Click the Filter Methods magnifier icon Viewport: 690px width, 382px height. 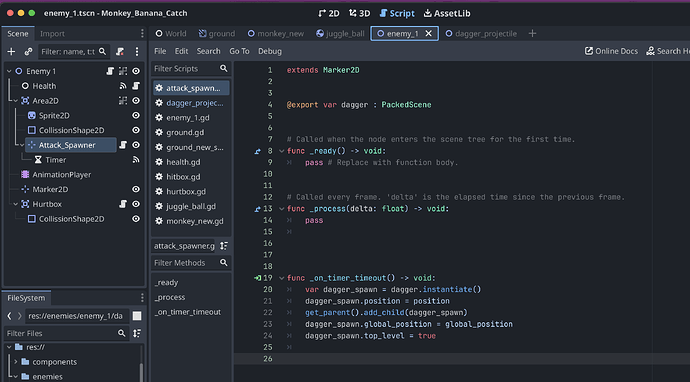[224, 262]
